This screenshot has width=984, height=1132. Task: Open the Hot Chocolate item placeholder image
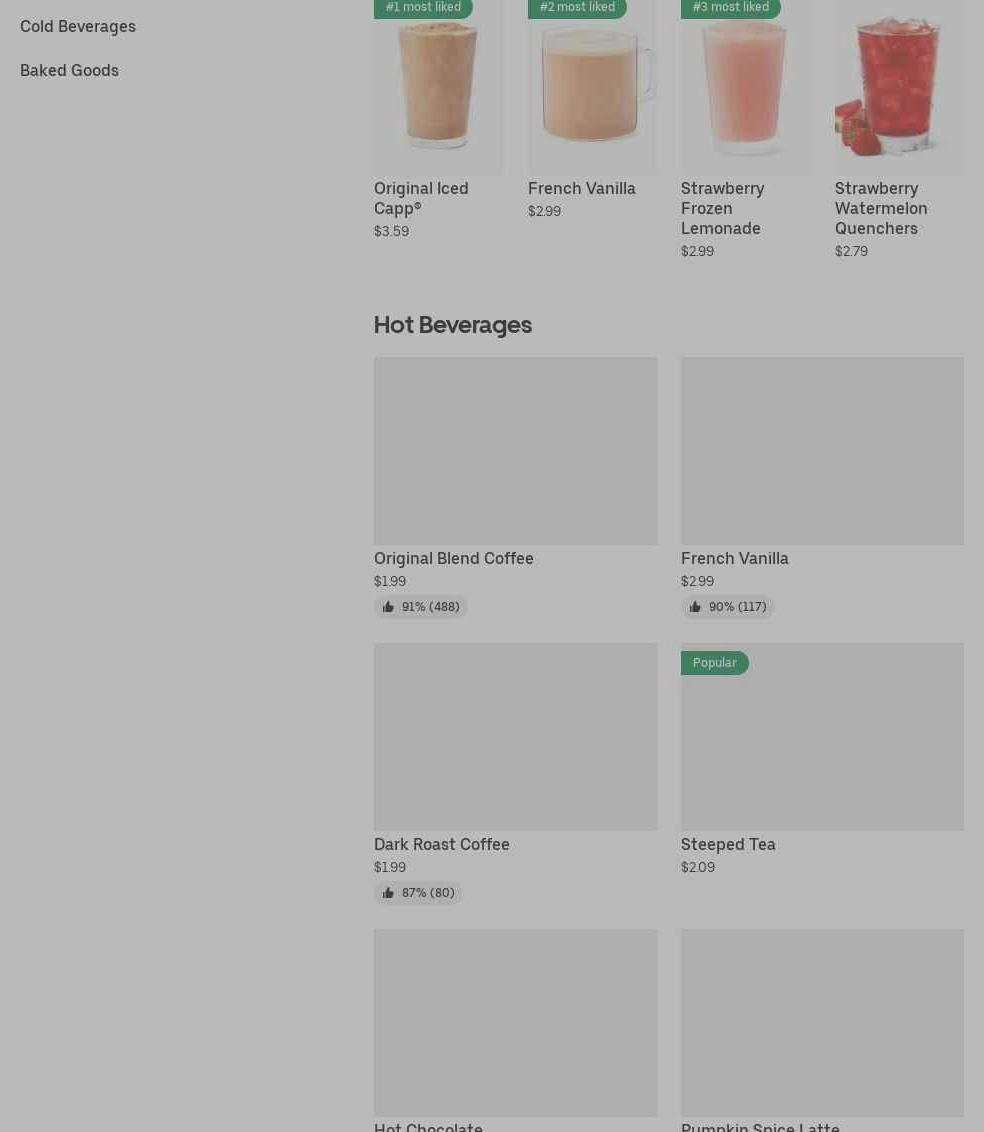(515, 1022)
